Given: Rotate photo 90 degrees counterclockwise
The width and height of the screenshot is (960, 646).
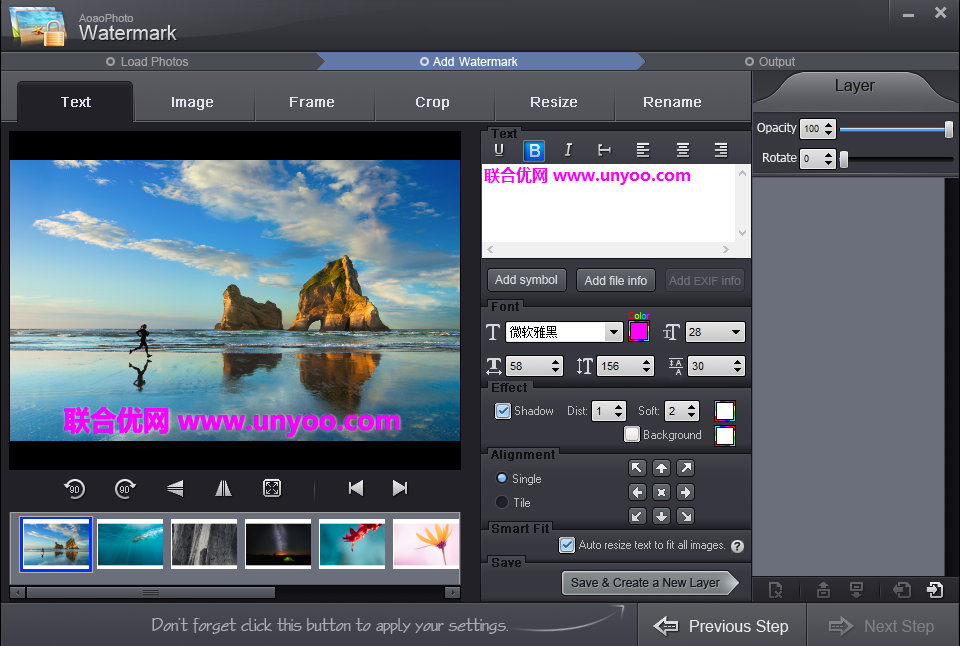Looking at the screenshot, I should click(74, 488).
